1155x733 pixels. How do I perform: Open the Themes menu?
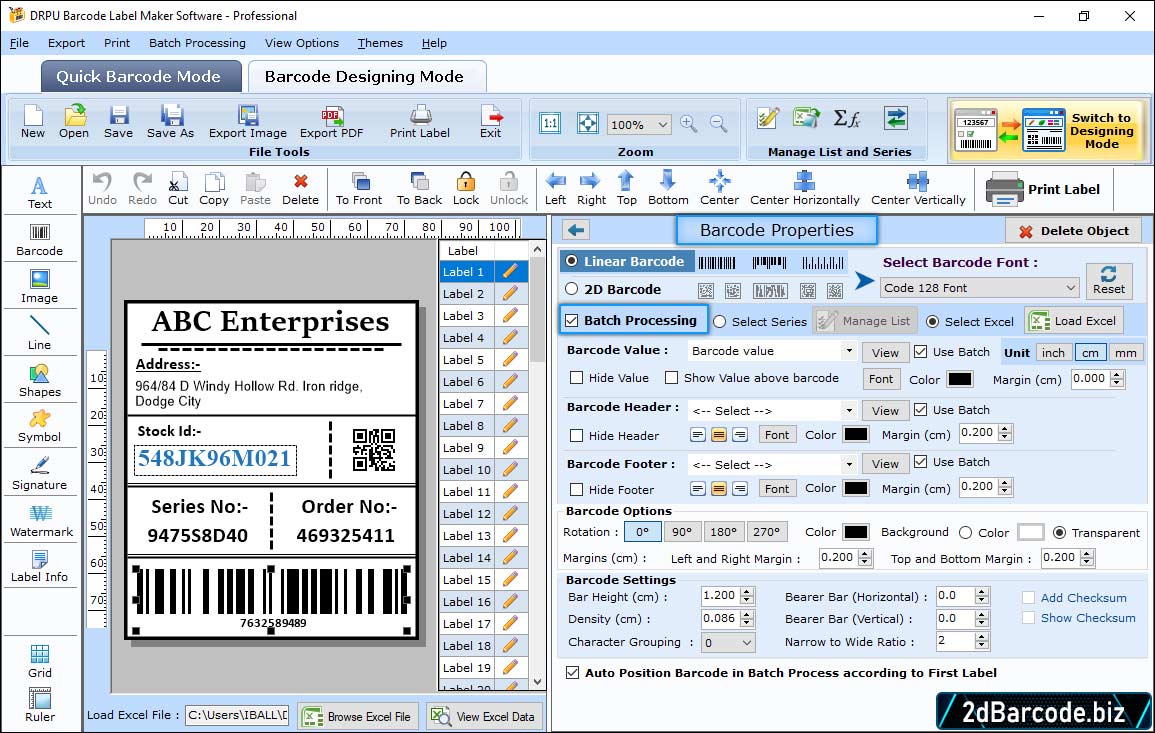click(380, 43)
